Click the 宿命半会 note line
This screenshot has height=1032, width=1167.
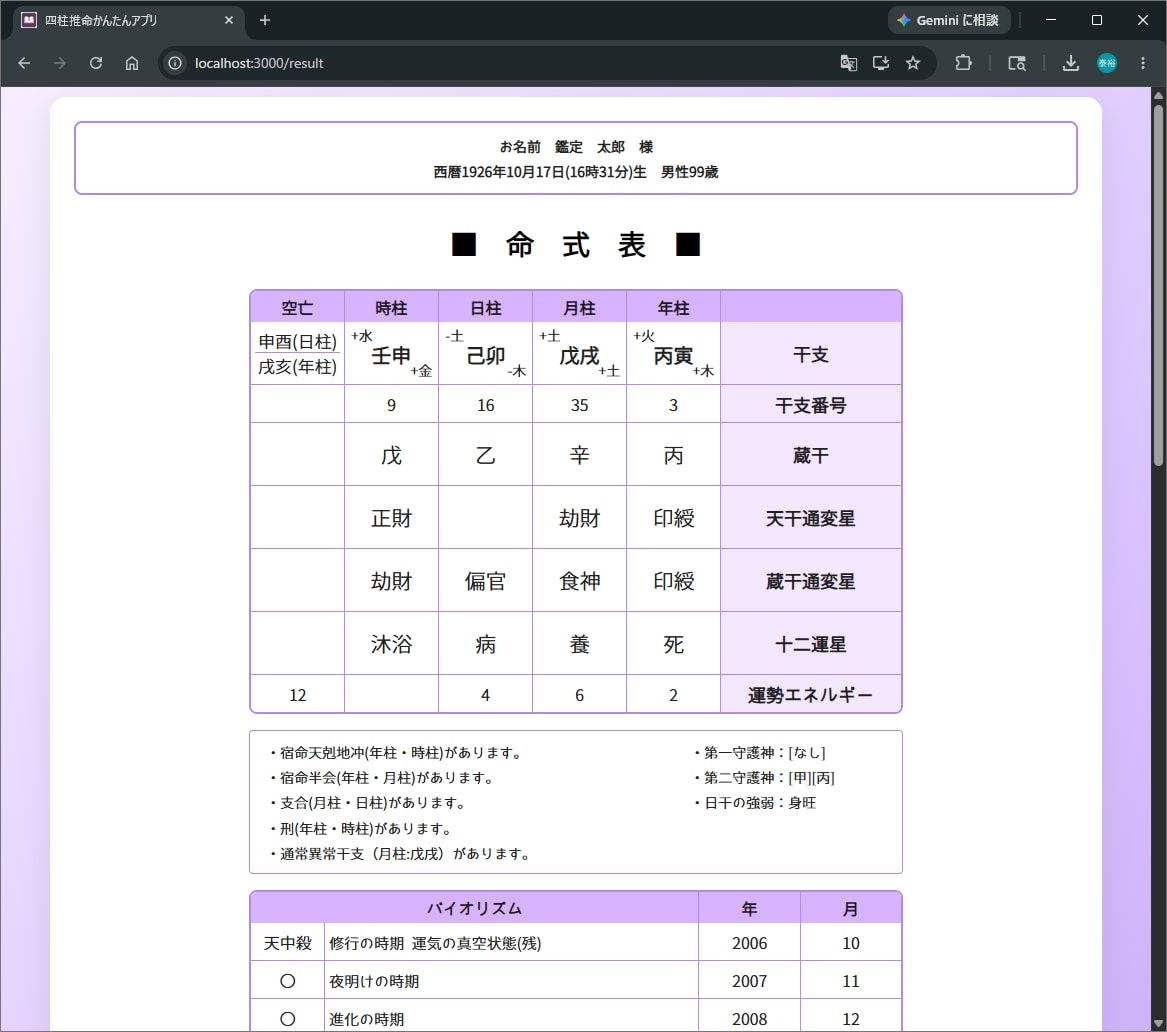(x=382, y=778)
